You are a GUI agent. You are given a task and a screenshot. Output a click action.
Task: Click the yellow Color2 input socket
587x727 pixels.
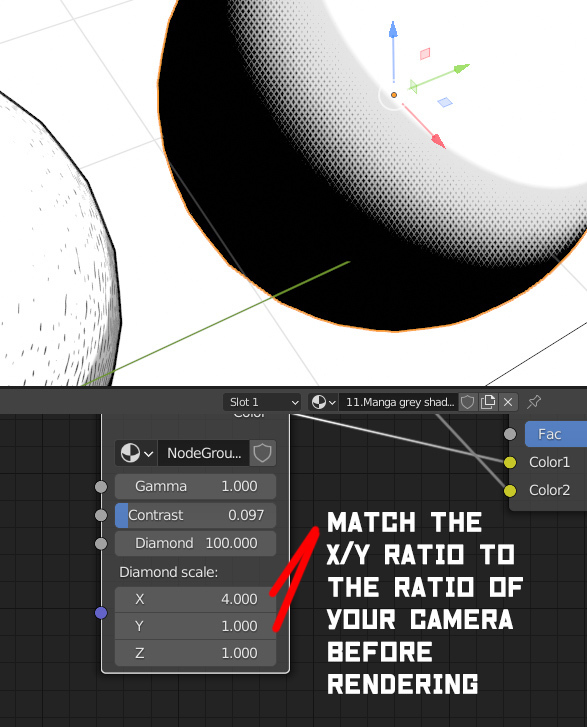click(x=510, y=491)
